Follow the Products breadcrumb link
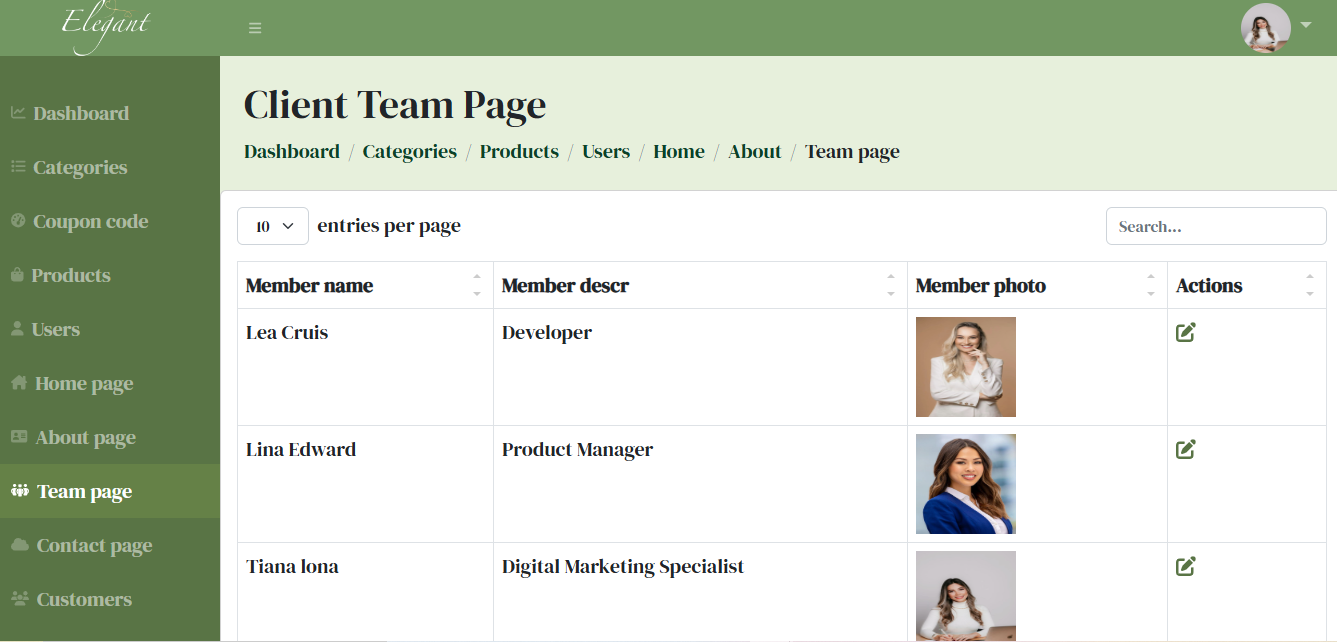Screen dimensions: 1337x642 click(519, 152)
